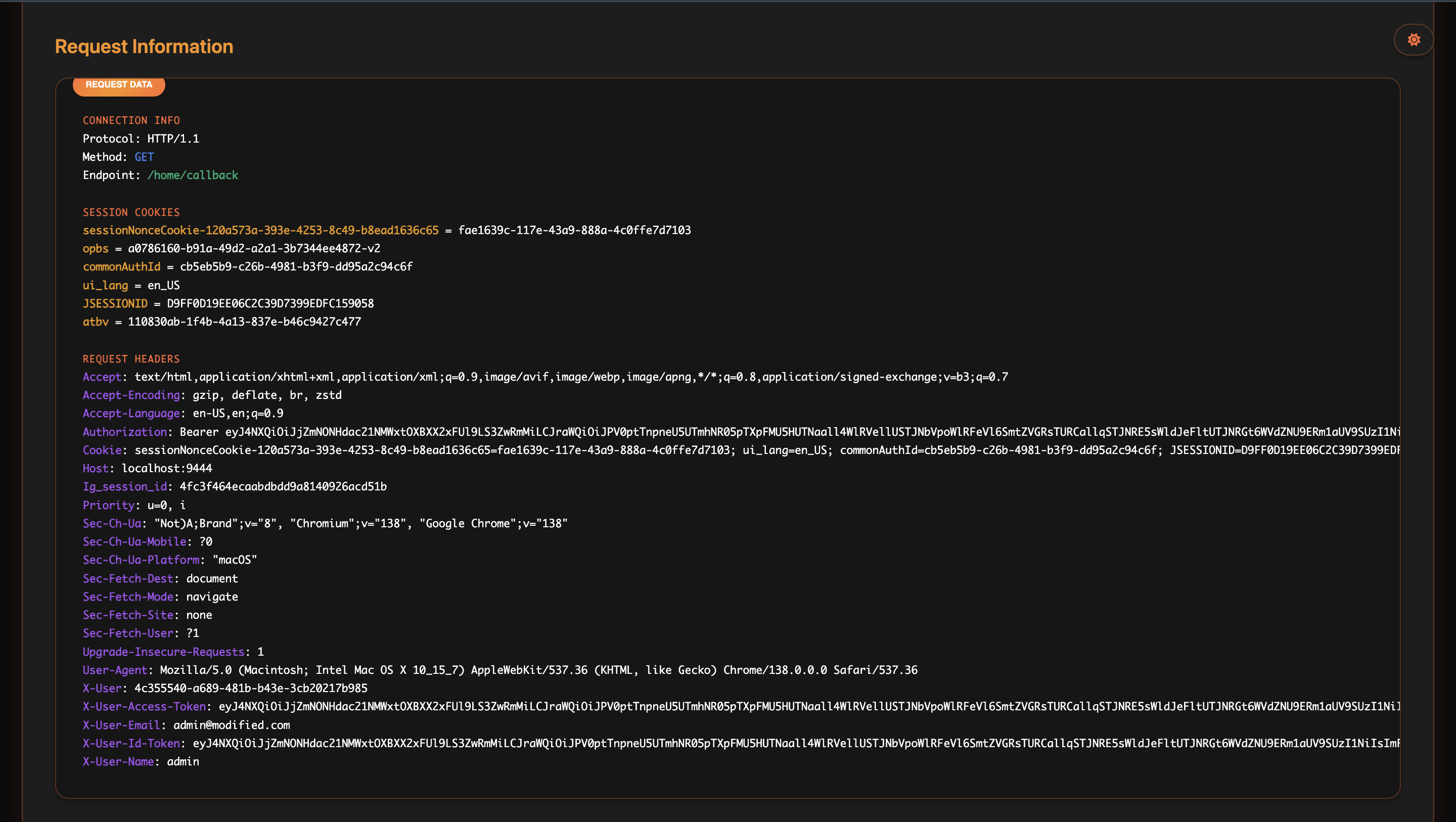Screen dimensions: 1456x822
Task: Click the Bearer token value in Authorization
Action: click(x=790, y=432)
